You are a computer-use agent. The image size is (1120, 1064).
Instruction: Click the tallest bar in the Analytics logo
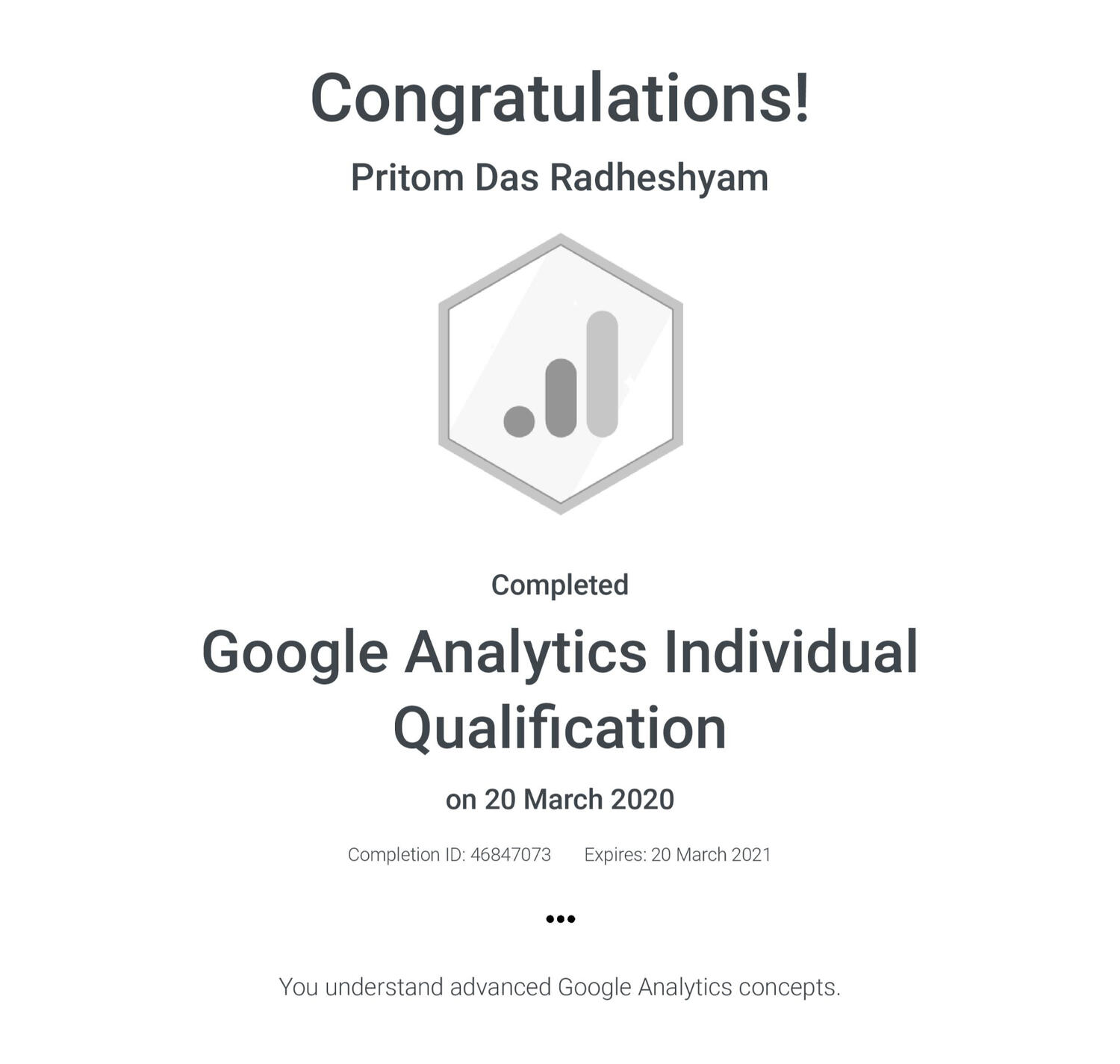(x=602, y=373)
